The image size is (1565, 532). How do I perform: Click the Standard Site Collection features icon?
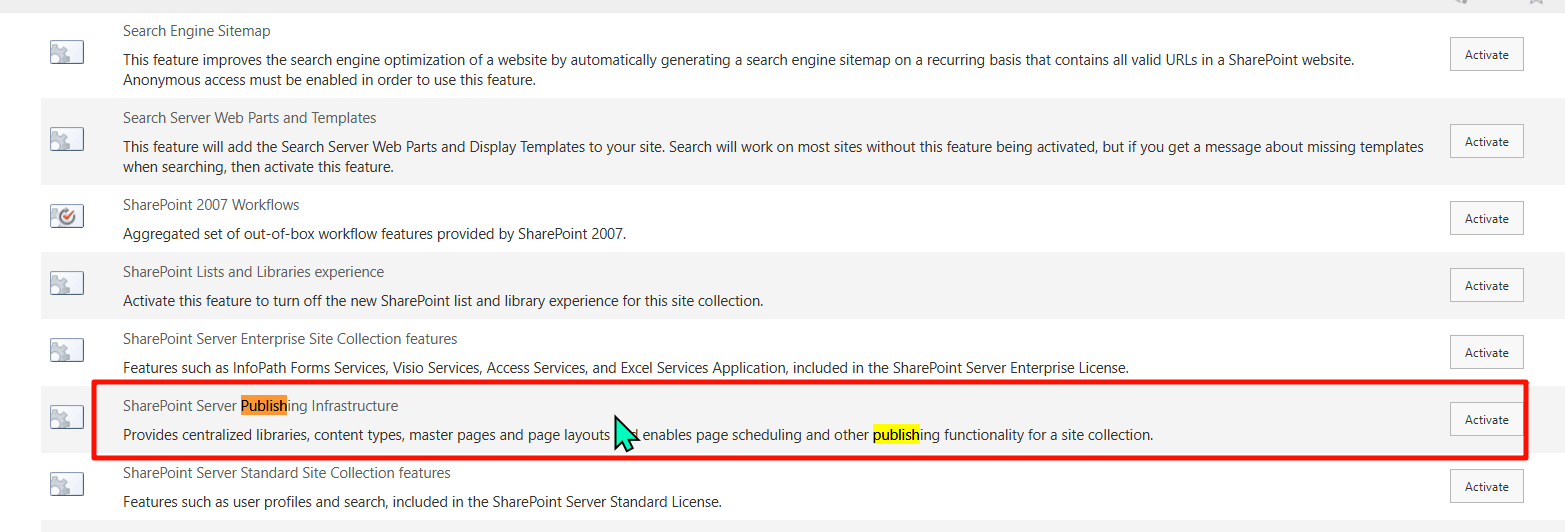[67, 484]
